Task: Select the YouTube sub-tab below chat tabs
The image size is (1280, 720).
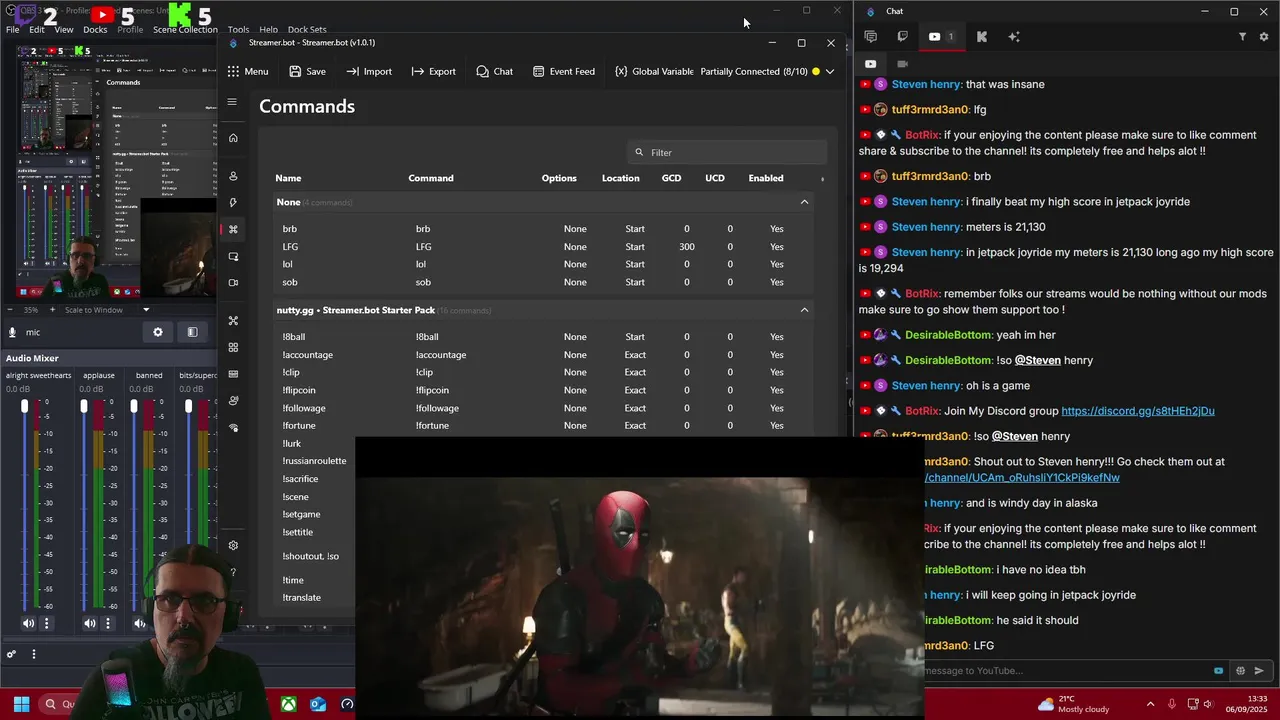Action: [870, 64]
